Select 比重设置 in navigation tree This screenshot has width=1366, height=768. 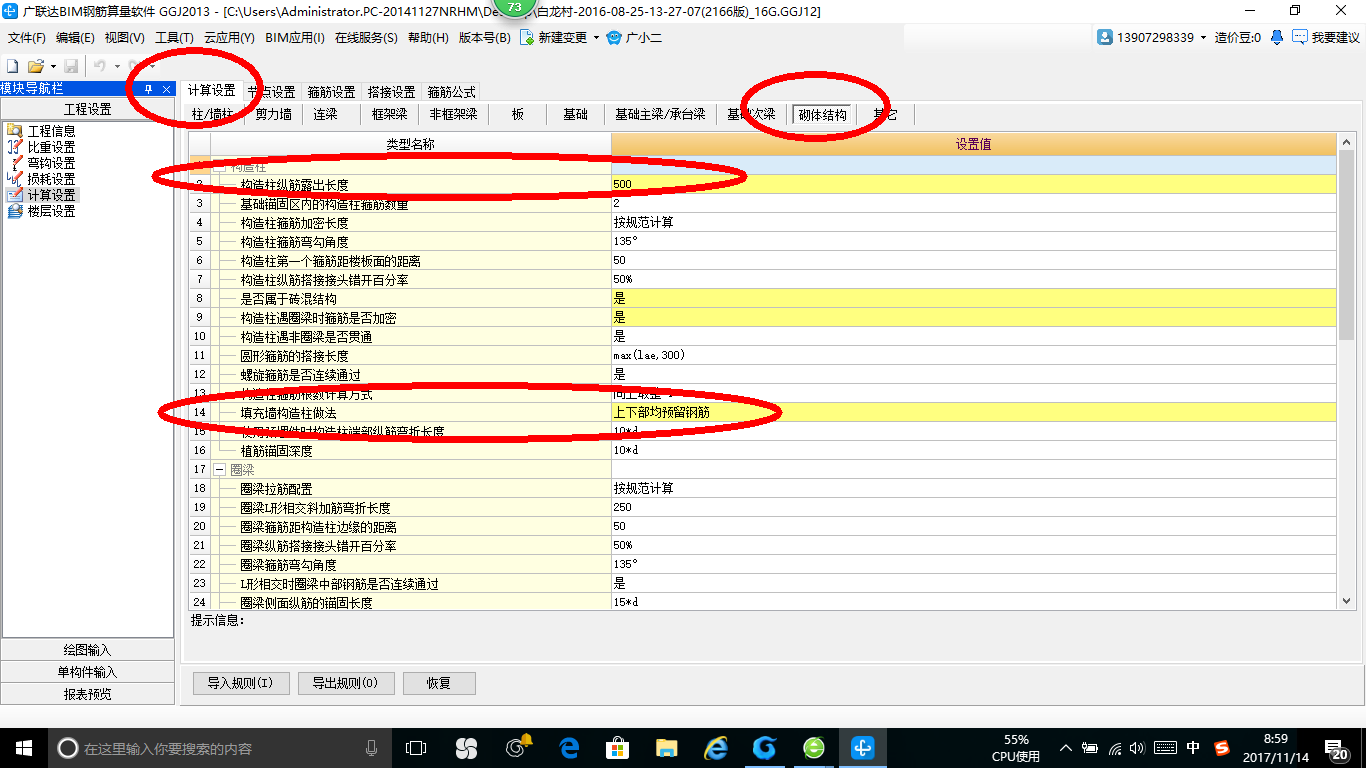click(x=51, y=147)
